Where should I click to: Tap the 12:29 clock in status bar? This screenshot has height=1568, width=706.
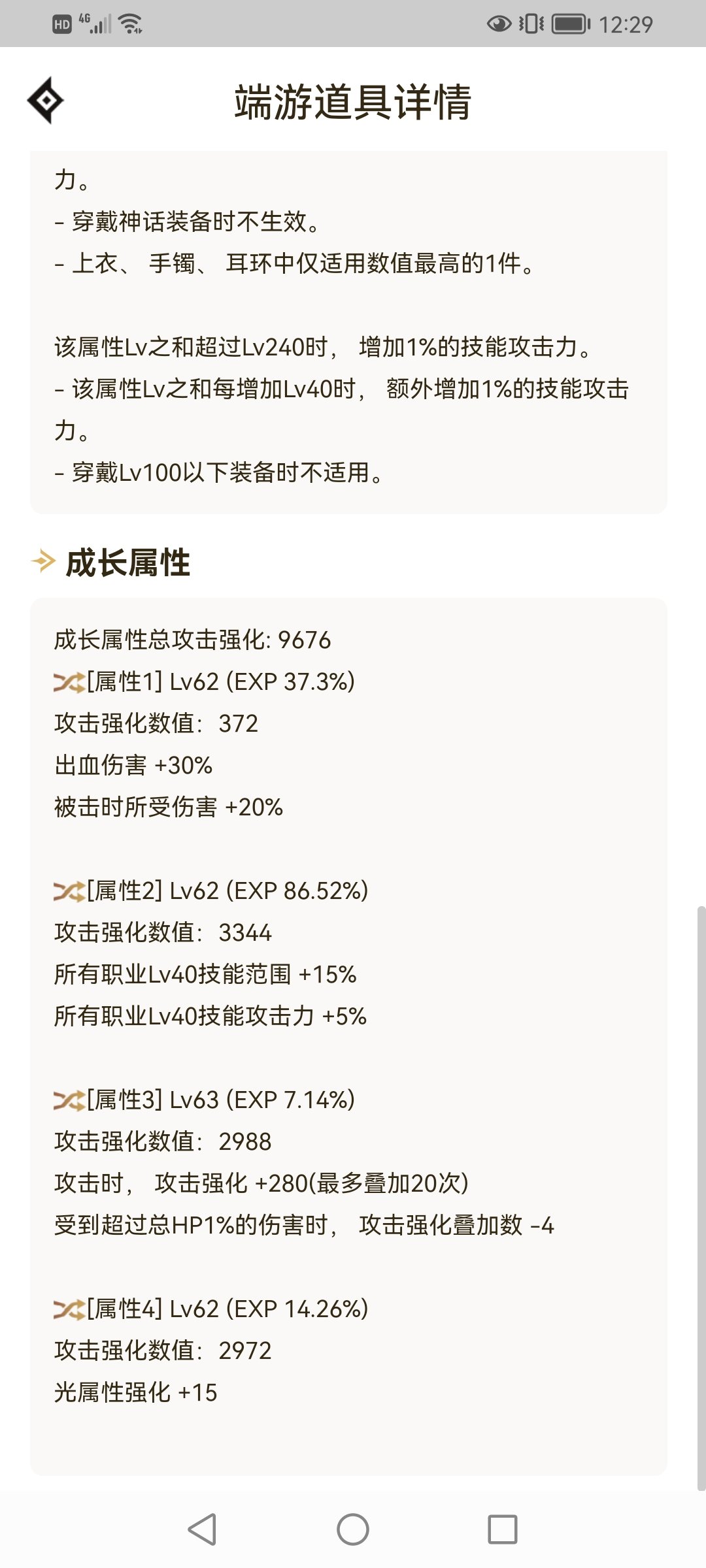pos(626,25)
